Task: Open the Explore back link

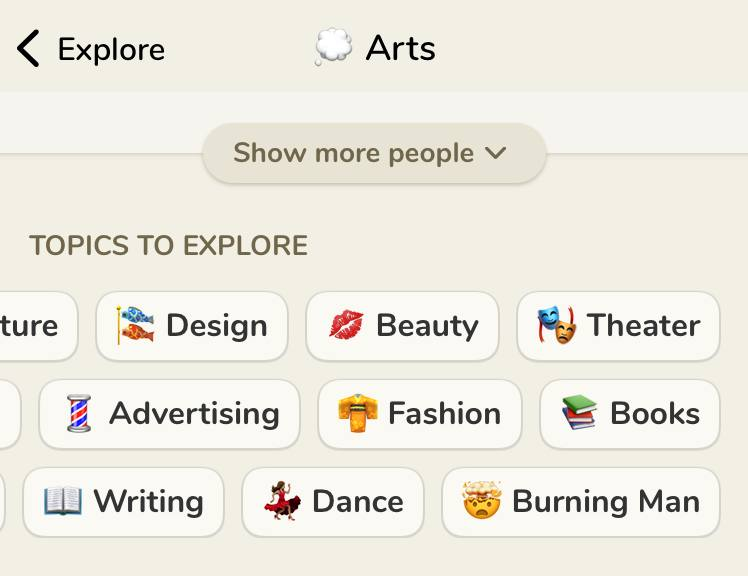Action: 111,49
